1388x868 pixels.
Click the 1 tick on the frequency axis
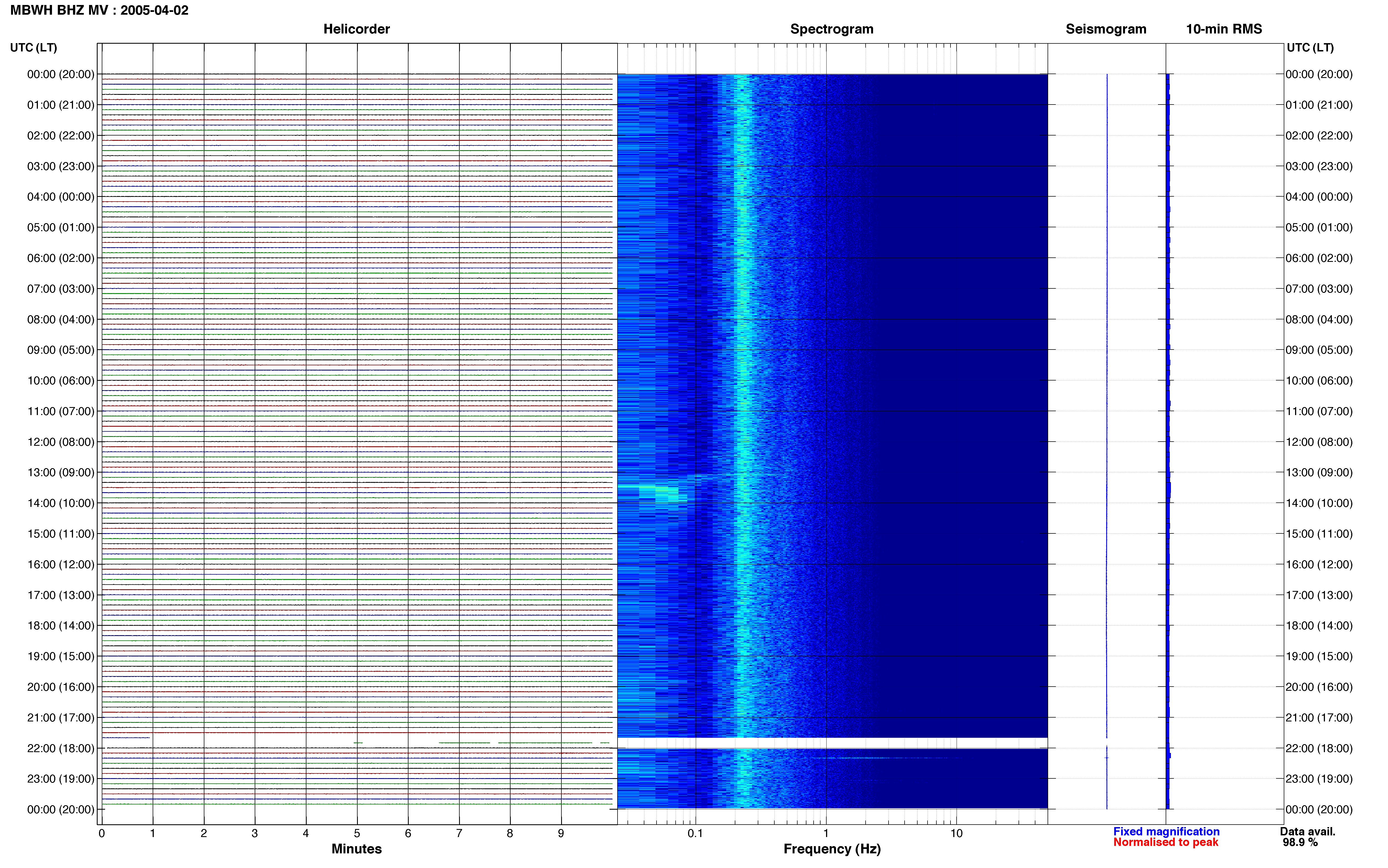click(825, 833)
